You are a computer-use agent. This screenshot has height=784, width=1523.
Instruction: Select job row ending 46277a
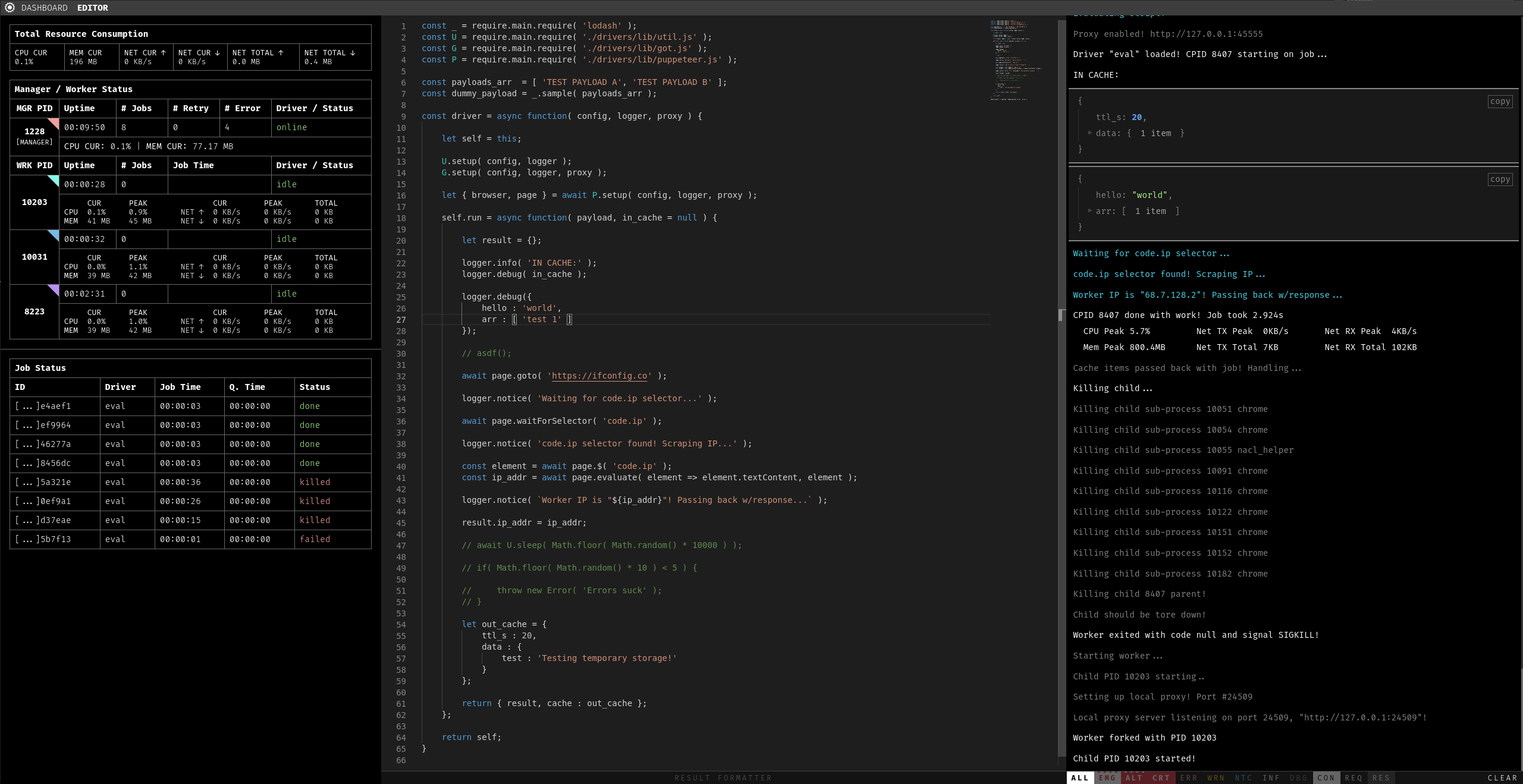[x=190, y=444]
